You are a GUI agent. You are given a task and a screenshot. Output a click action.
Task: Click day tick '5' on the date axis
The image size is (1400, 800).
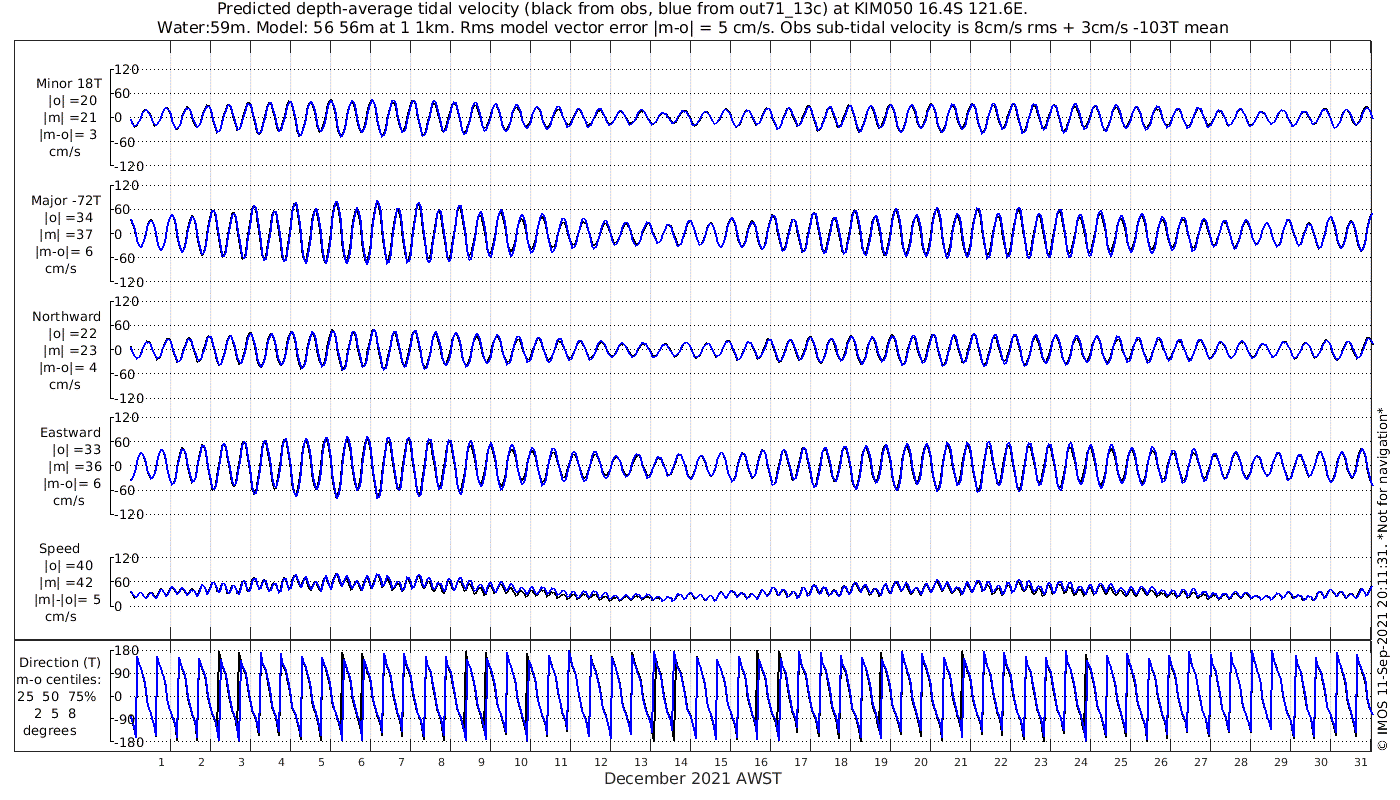tap(321, 762)
